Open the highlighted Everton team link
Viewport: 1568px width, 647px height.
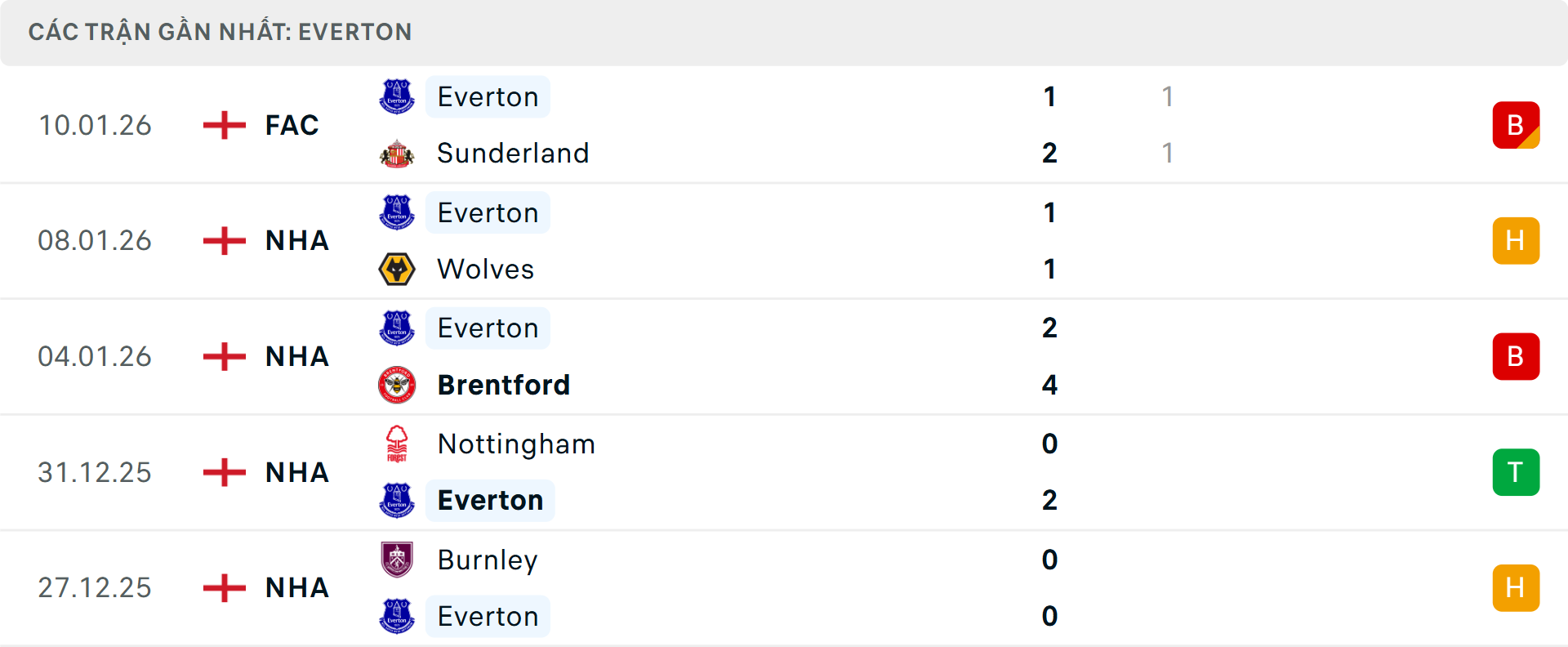(490, 500)
